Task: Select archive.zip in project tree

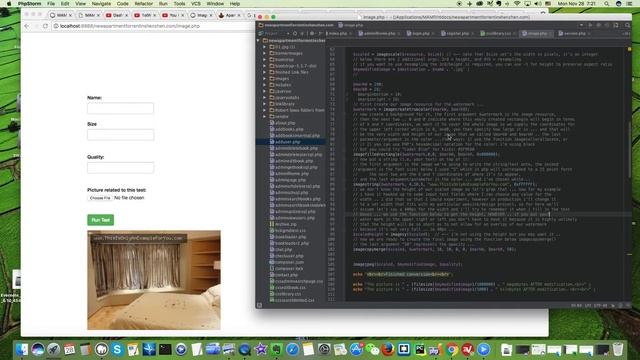Action: (286, 224)
